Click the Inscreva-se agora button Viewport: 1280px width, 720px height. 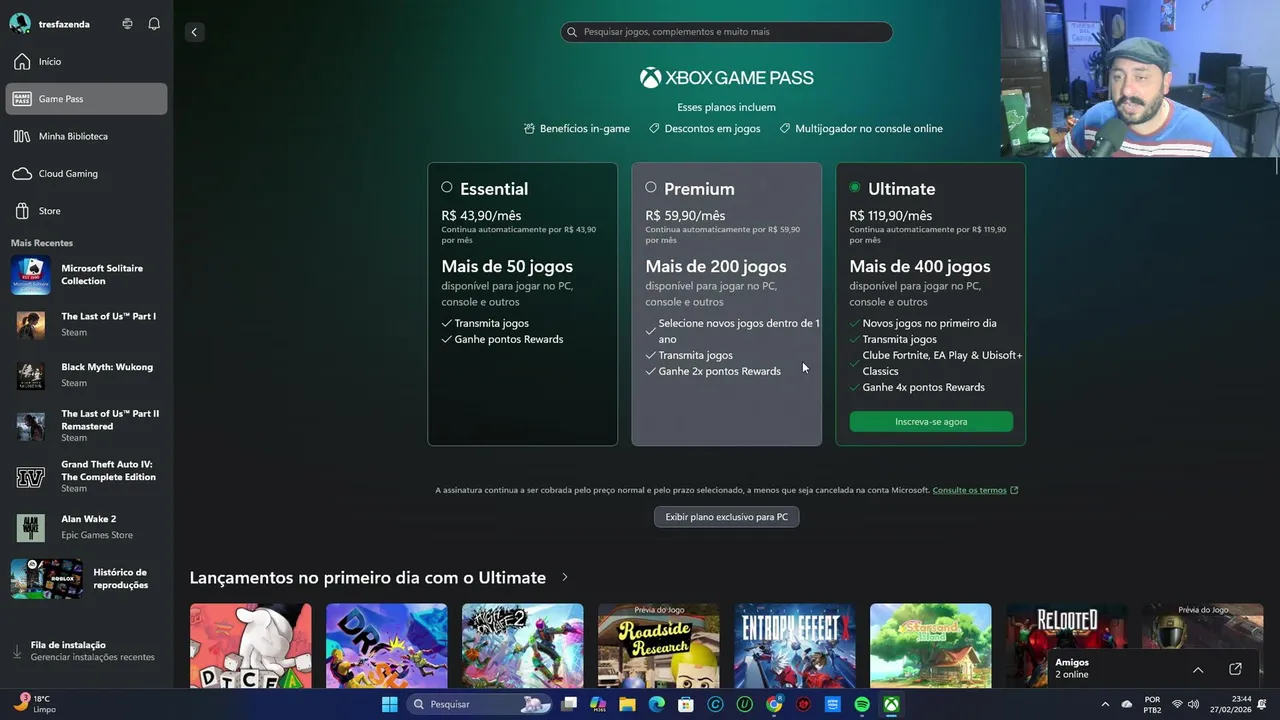tap(931, 422)
